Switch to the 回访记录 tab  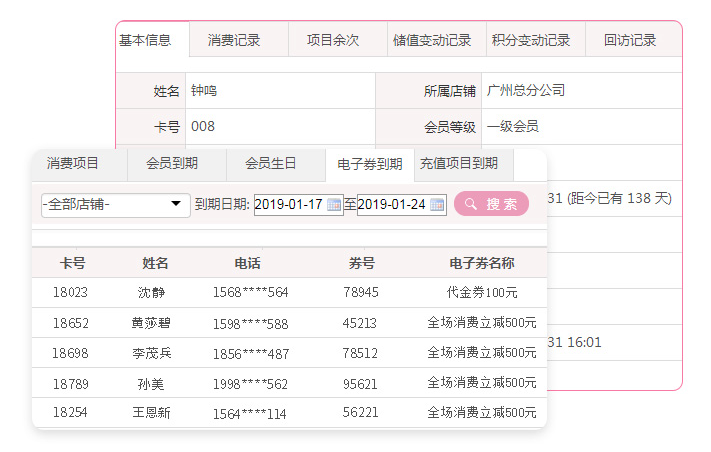[630, 41]
